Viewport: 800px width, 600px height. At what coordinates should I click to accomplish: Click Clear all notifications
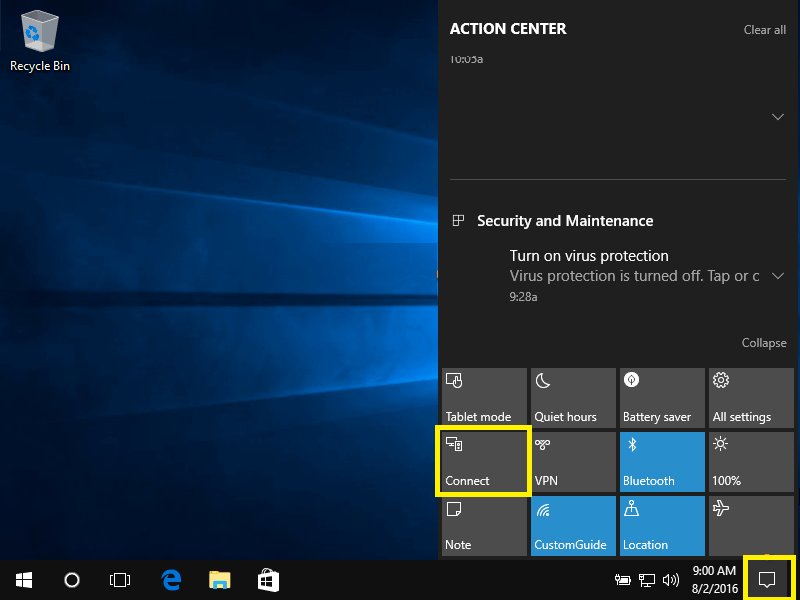(764, 30)
